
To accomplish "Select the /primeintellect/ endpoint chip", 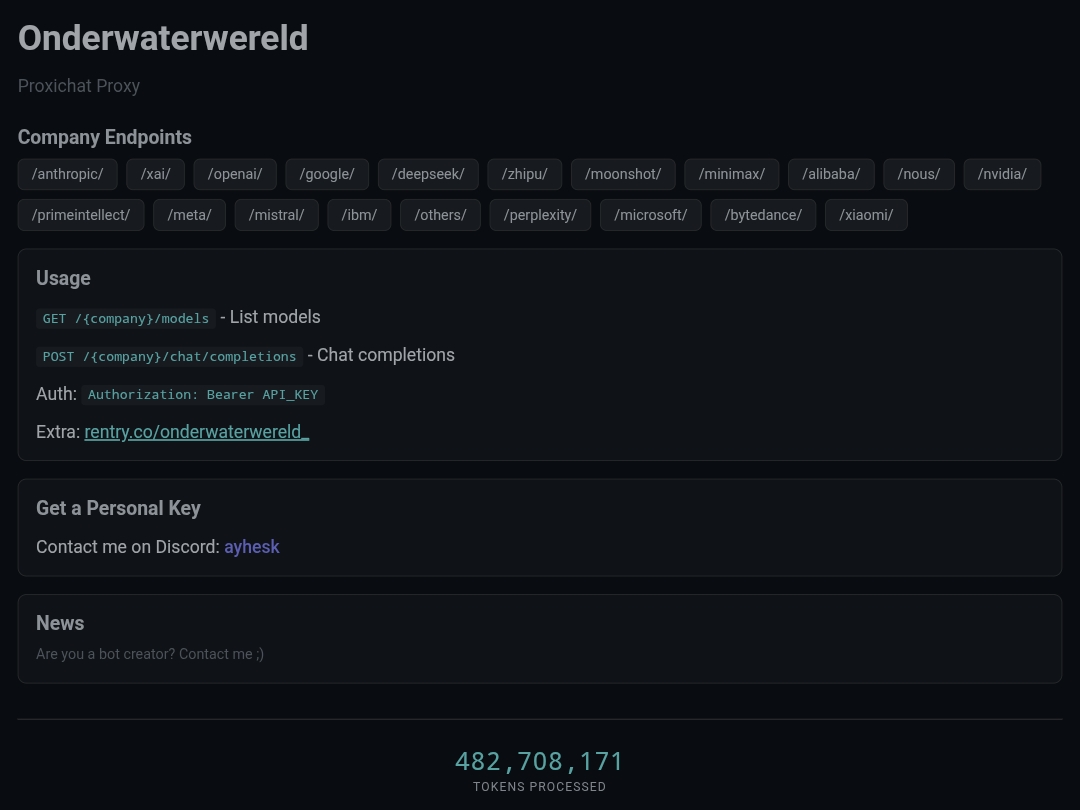I will pos(81,215).
